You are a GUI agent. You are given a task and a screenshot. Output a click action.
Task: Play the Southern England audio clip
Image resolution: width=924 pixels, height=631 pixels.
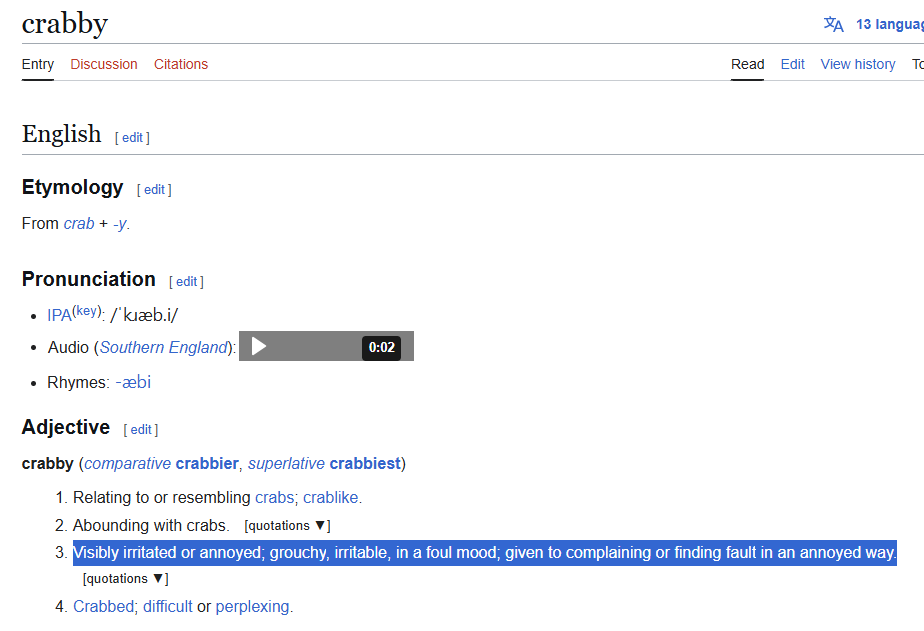pos(259,346)
